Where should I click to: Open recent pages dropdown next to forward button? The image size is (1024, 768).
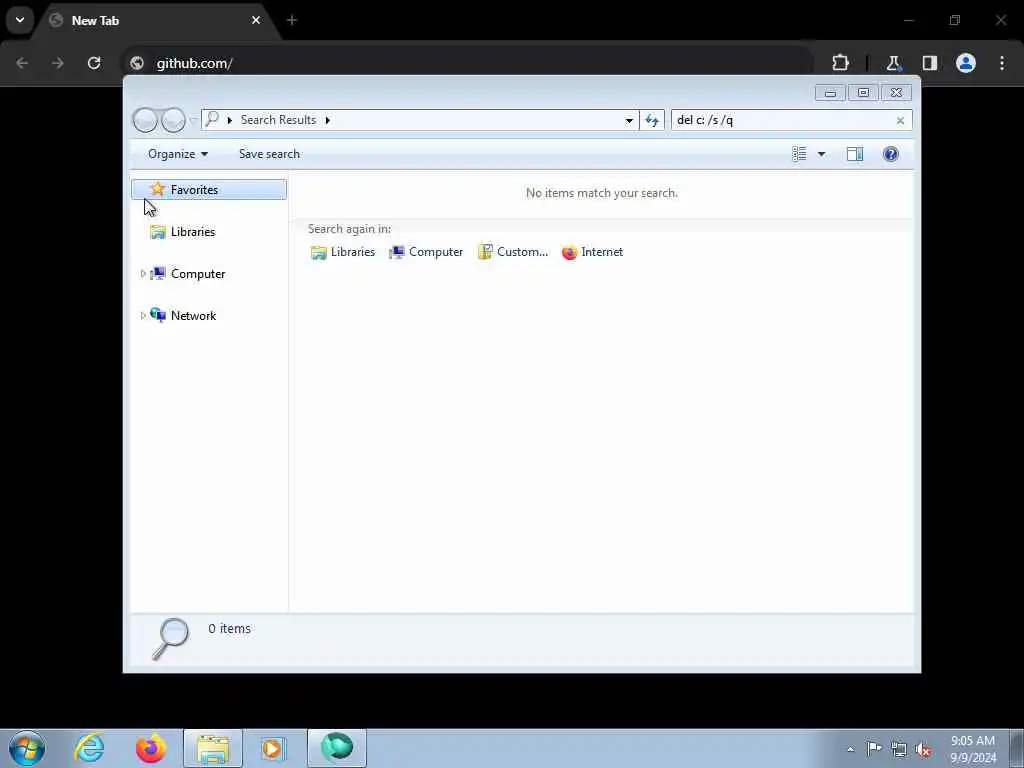tap(193, 120)
